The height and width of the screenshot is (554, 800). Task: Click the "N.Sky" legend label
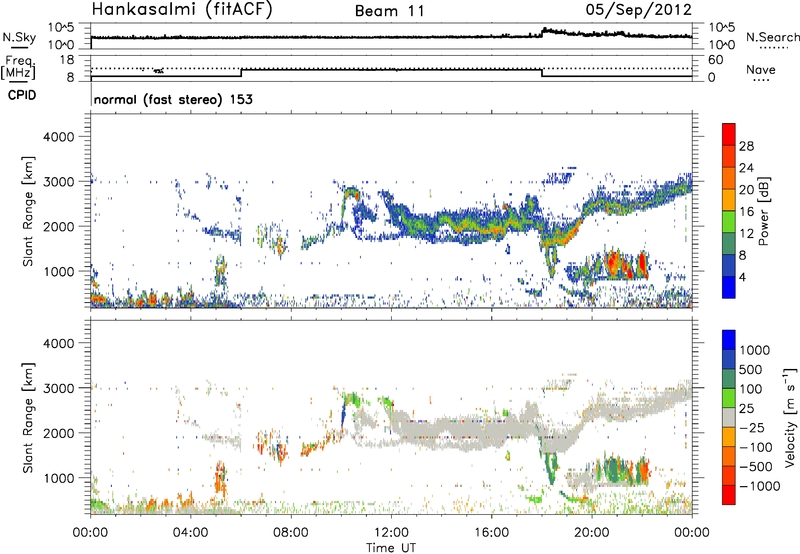click(19, 38)
